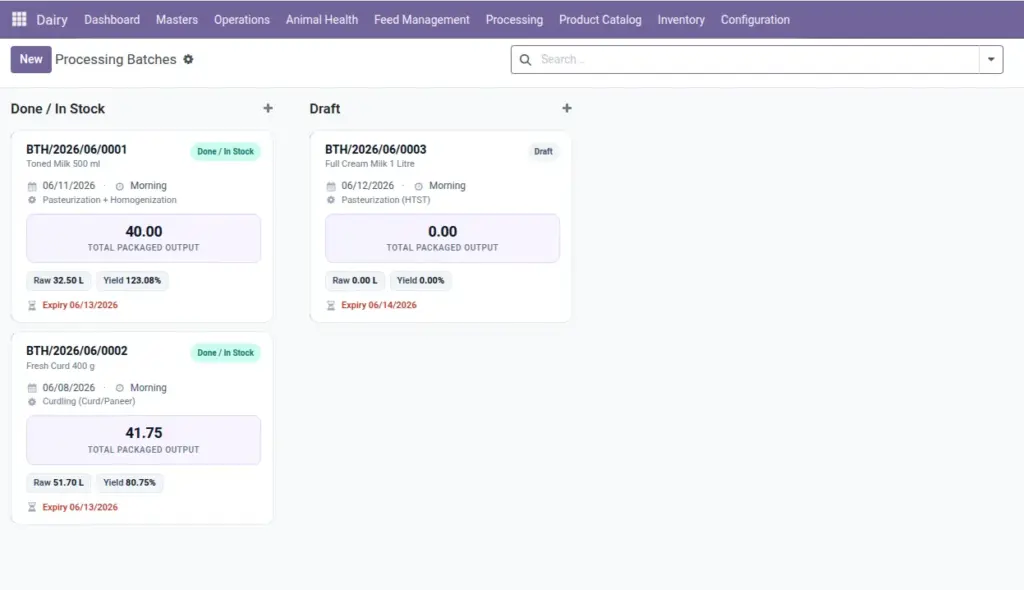This screenshot has width=1024, height=590.
Task: Click the Processing Batches settings gear icon
Action: point(188,59)
